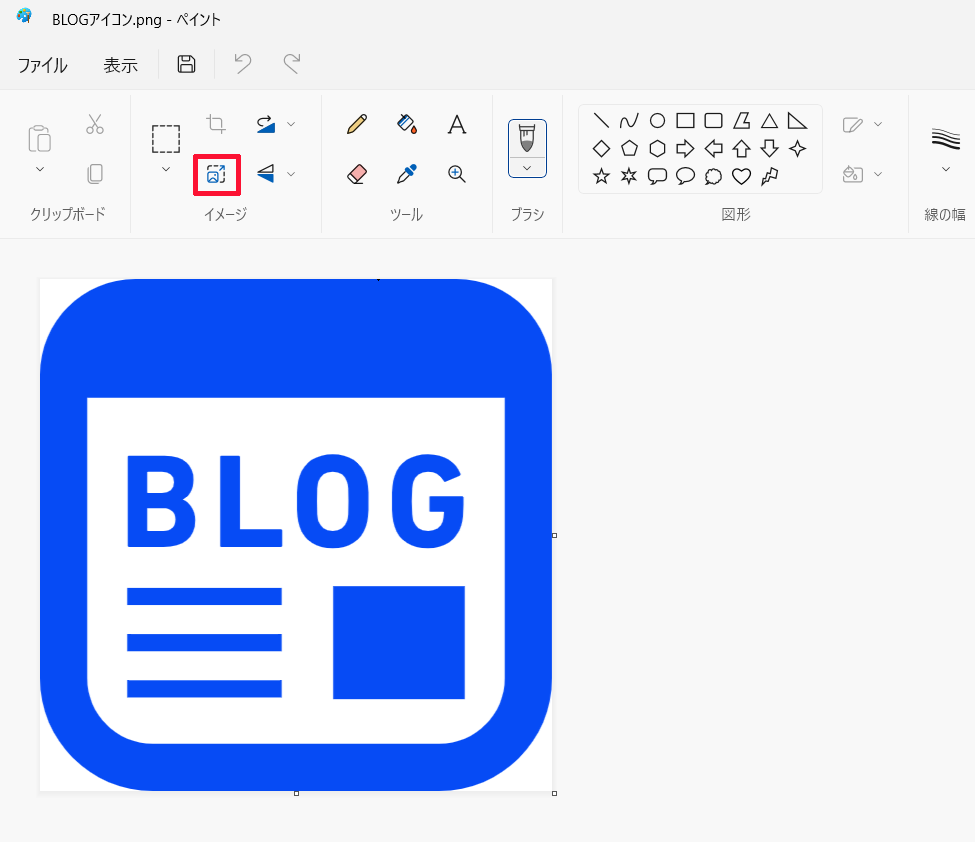The height and width of the screenshot is (842, 975).
Task: Select the Color picker eyedropper tool
Action: tap(406, 174)
